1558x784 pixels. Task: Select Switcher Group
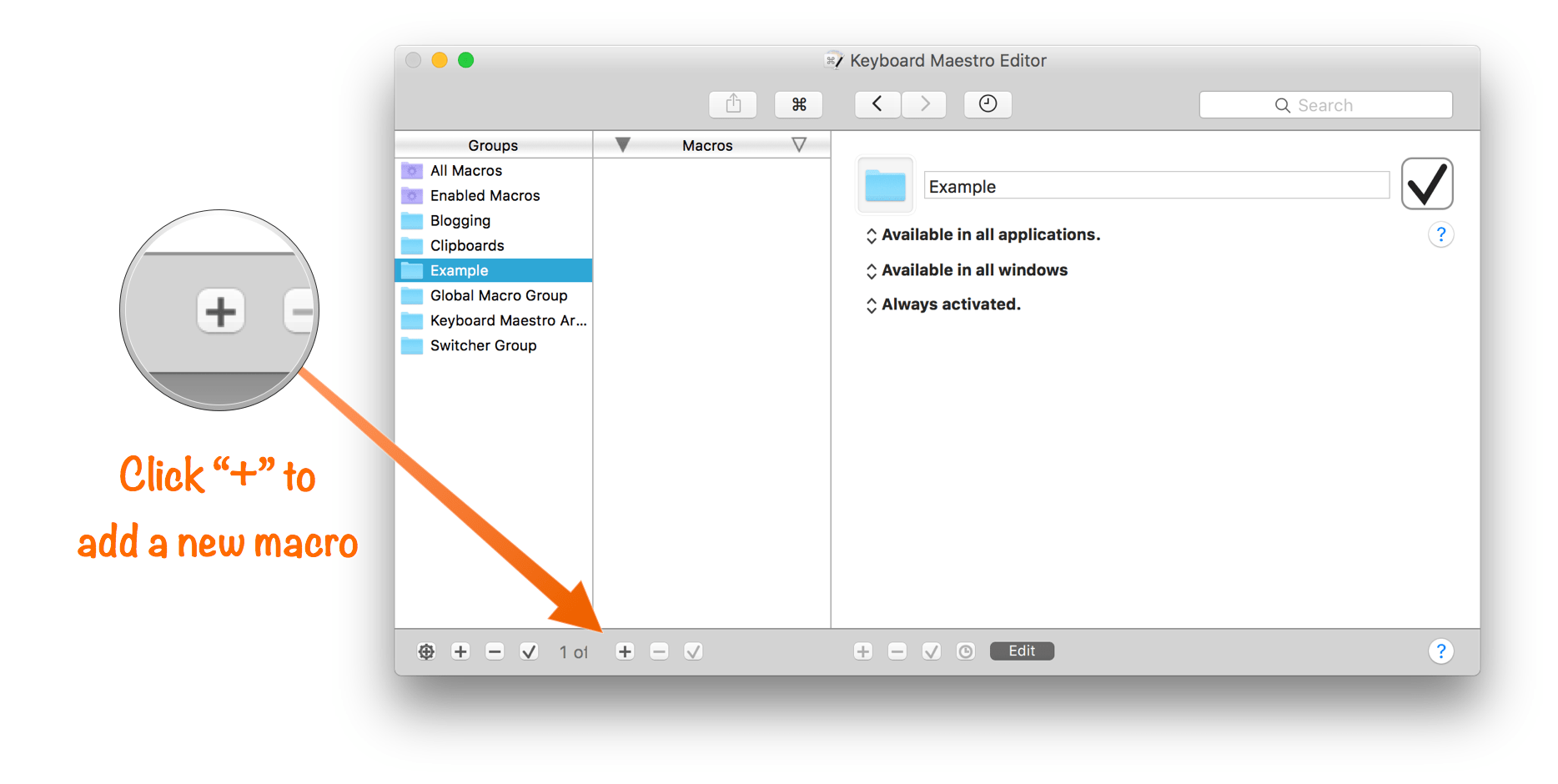(494, 346)
